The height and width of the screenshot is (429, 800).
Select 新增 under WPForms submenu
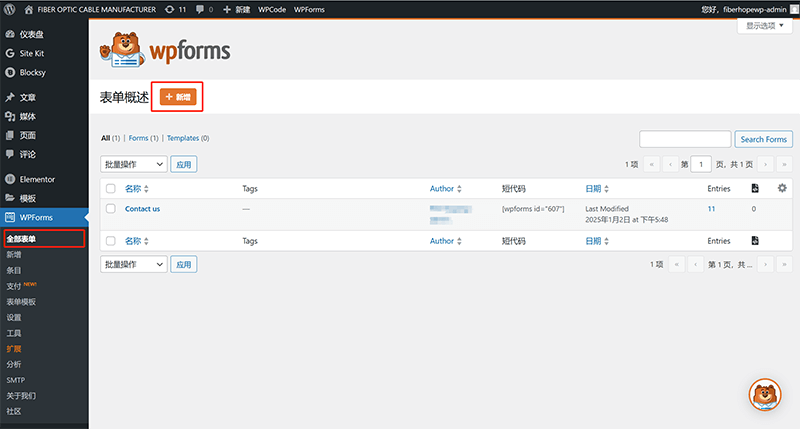tap(14, 255)
